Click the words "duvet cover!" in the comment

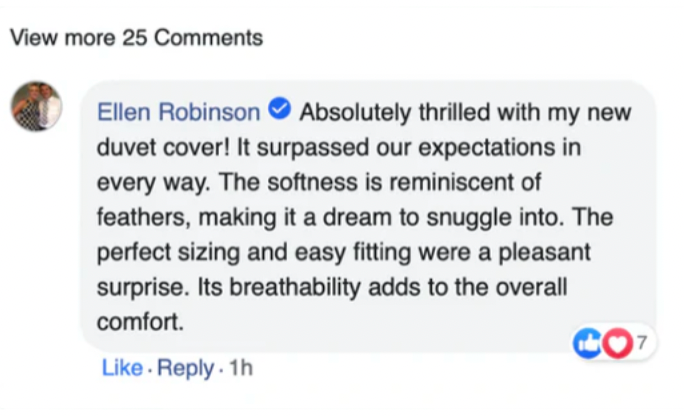(160, 147)
